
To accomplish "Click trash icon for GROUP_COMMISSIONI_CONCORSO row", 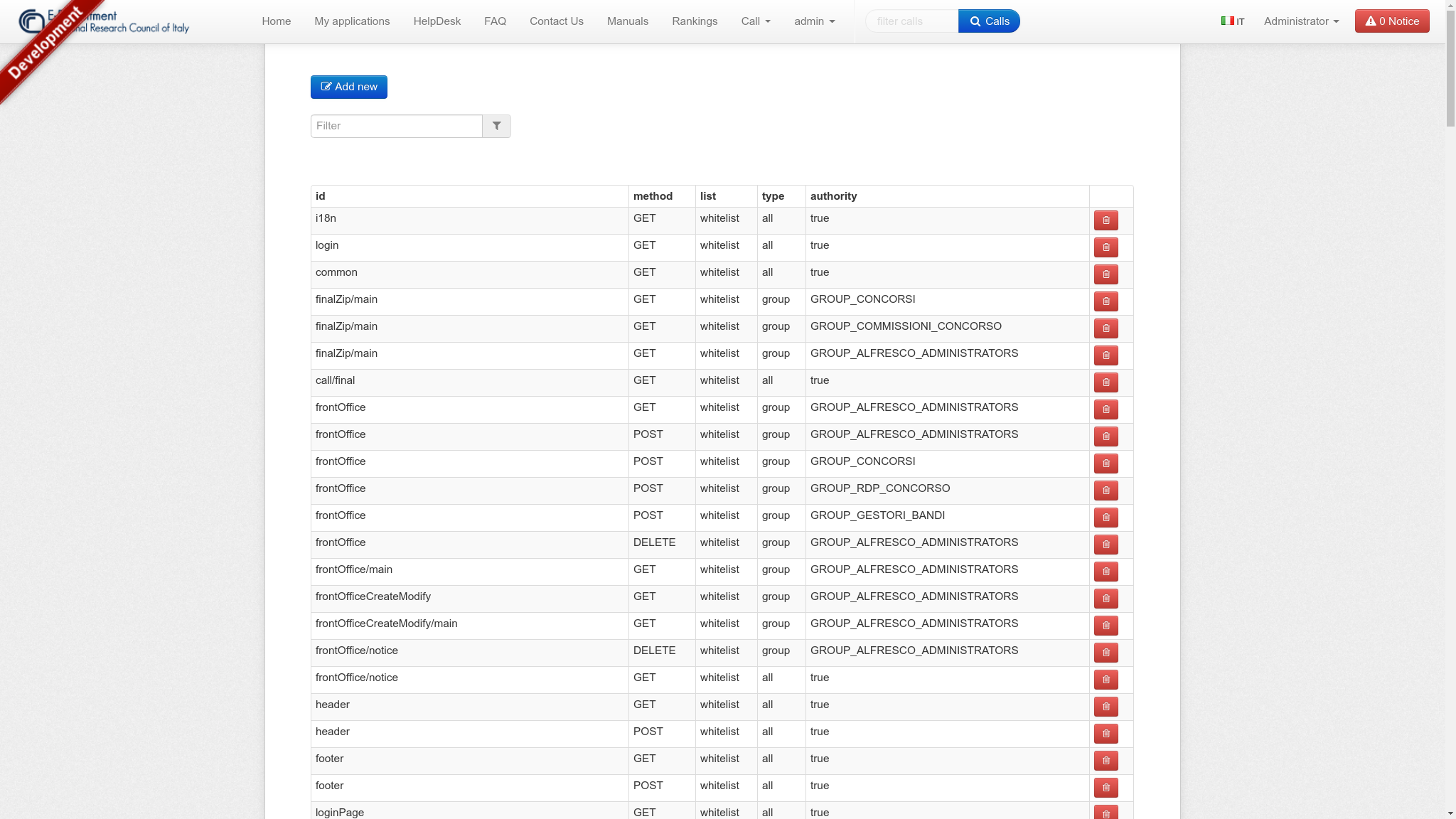I will (1106, 328).
